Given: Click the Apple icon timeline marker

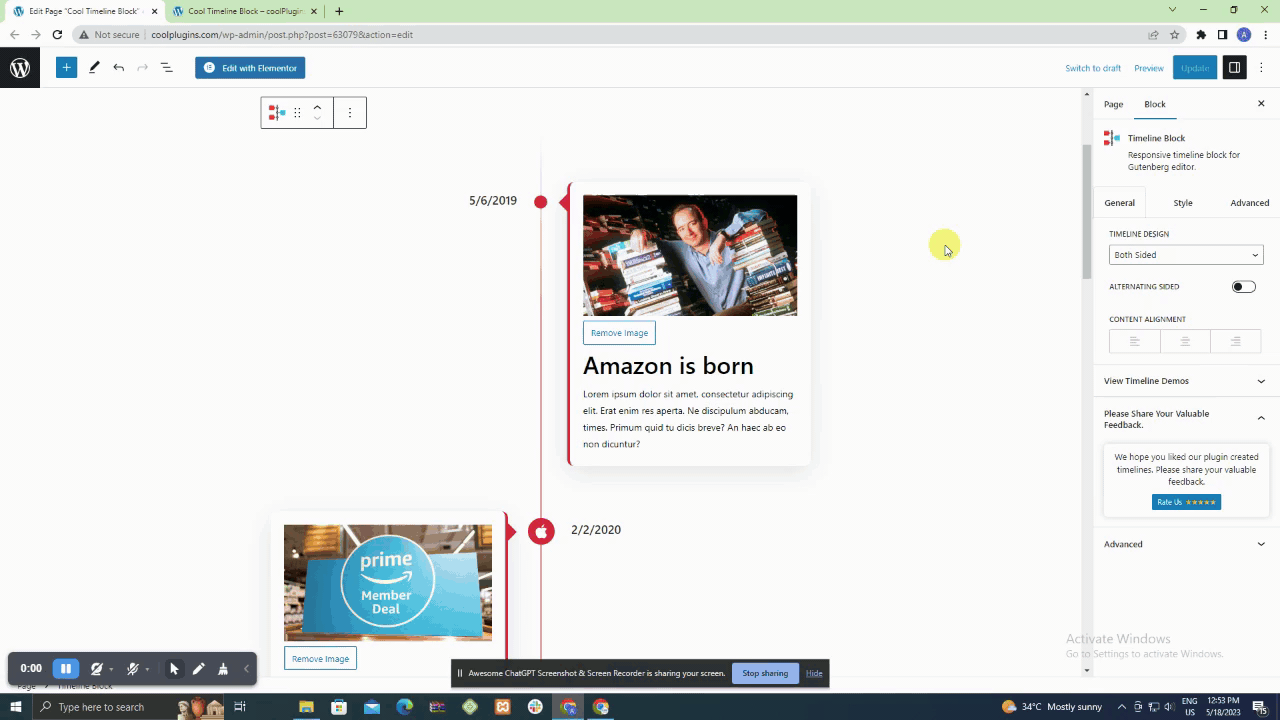Looking at the screenshot, I should (x=541, y=531).
